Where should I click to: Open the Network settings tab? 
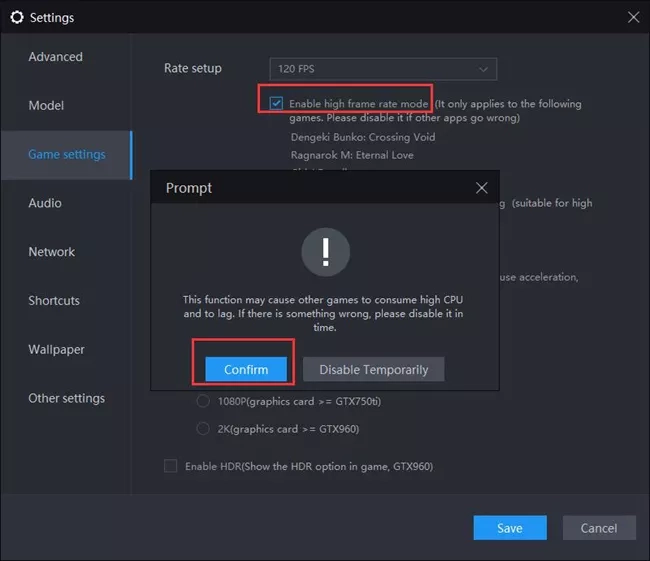[52, 252]
